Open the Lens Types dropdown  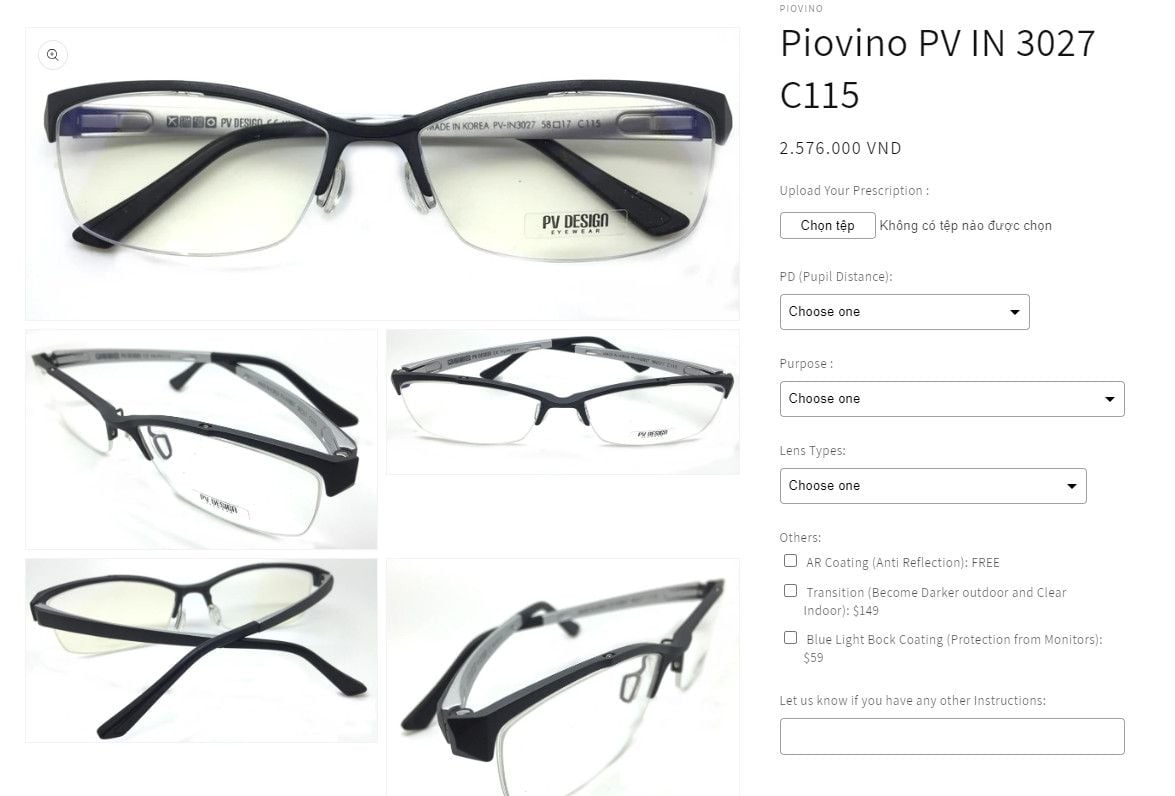click(933, 486)
